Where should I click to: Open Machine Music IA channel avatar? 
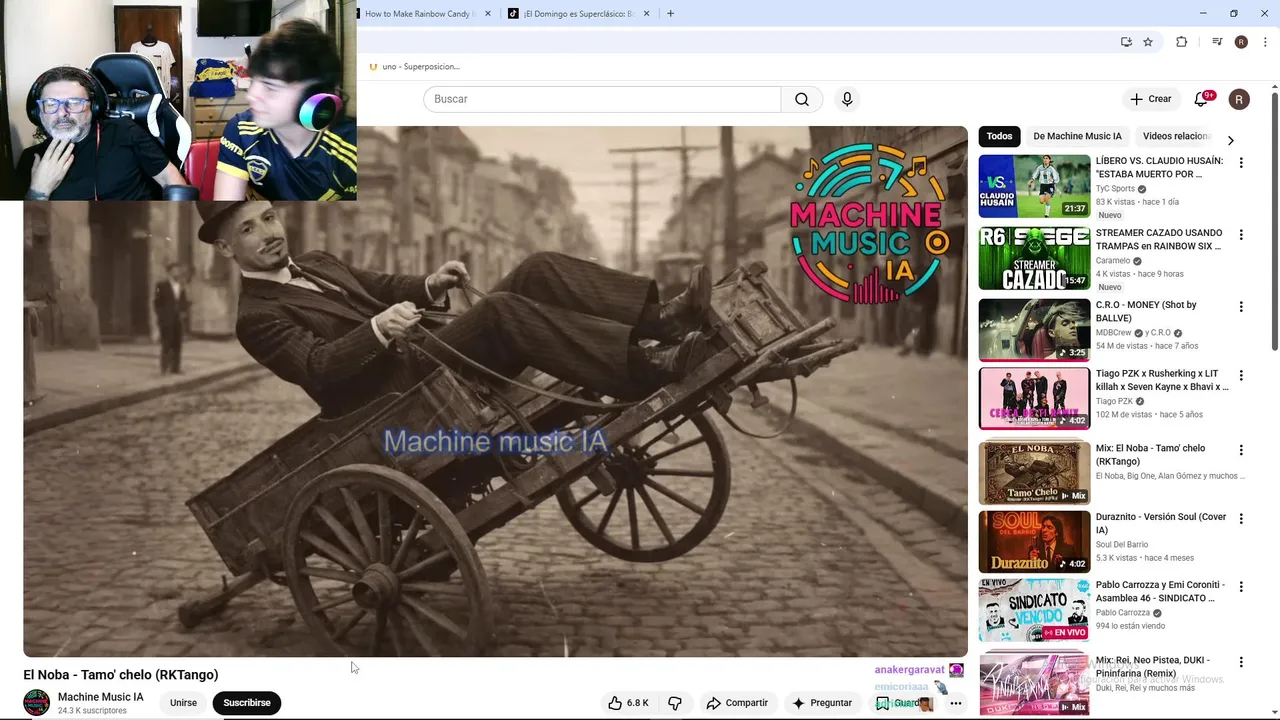[37, 703]
